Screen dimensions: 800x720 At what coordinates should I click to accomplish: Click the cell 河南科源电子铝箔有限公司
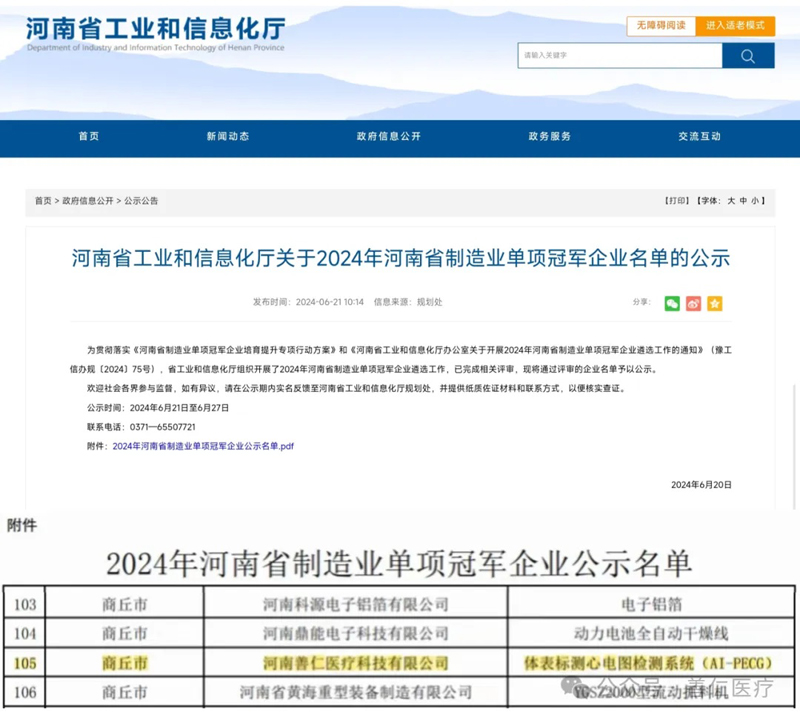pyautogui.click(x=356, y=605)
